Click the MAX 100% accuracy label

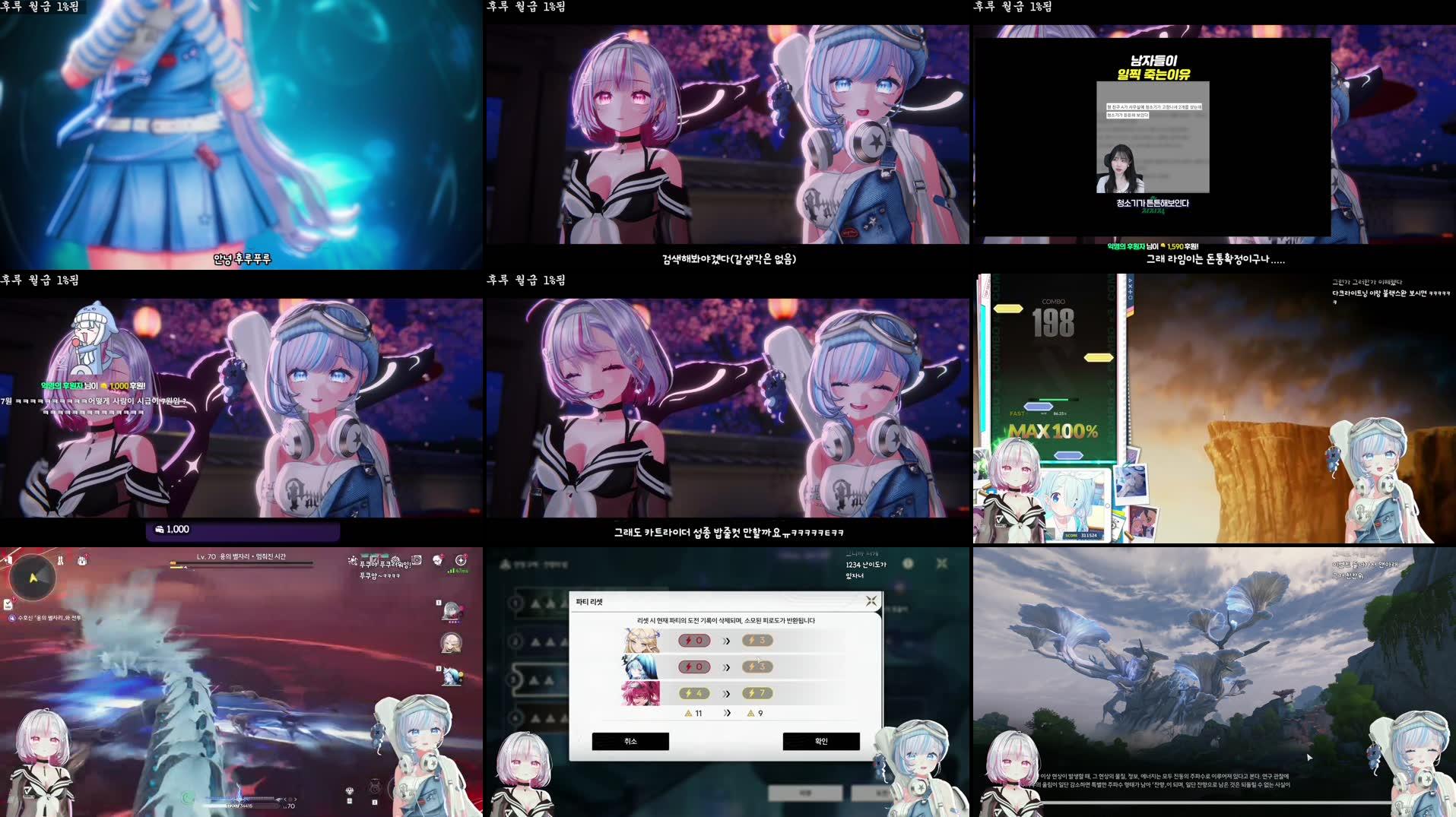coord(1053,431)
